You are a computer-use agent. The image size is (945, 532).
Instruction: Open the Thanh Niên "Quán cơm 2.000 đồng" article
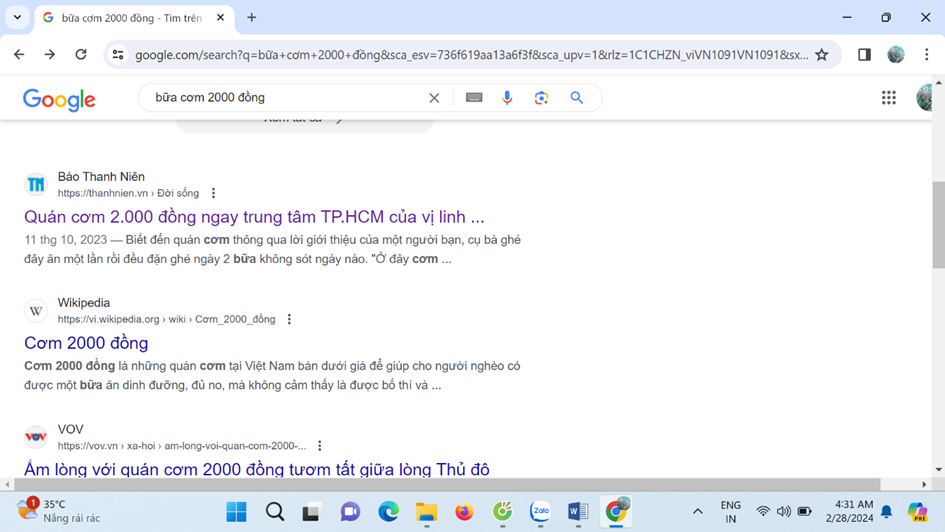coord(254,217)
